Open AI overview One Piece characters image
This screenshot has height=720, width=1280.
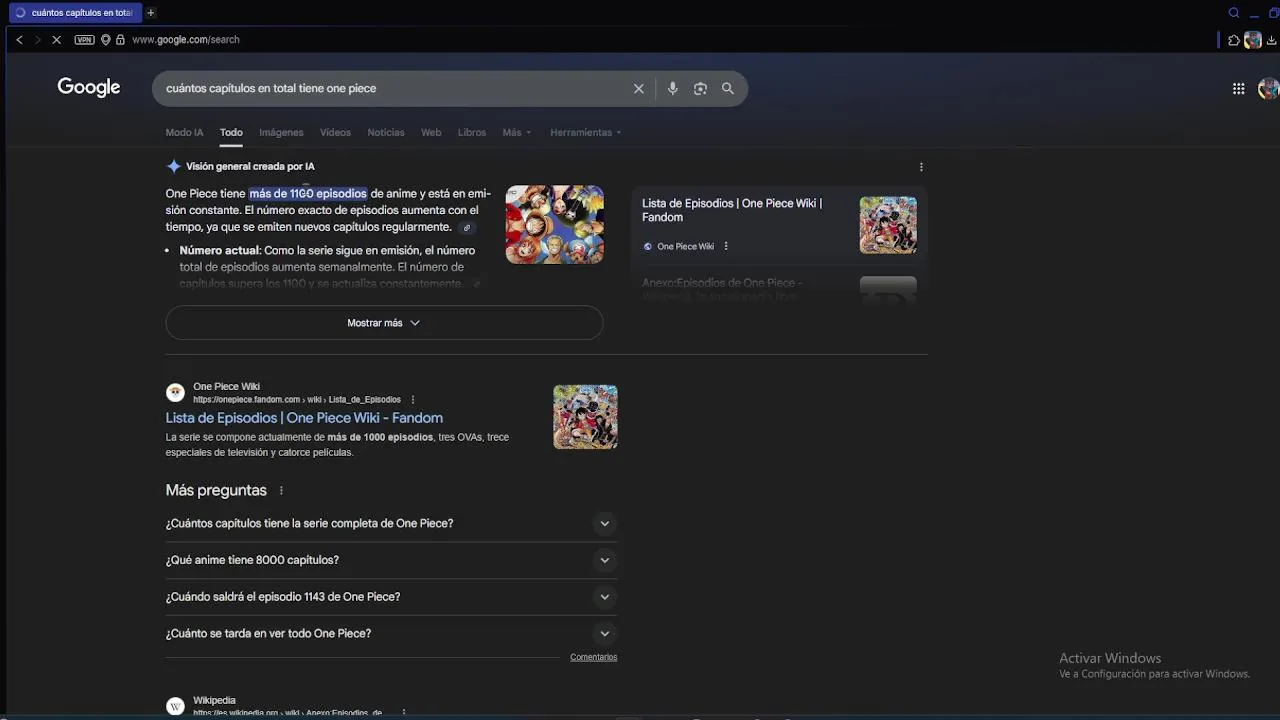554,225
